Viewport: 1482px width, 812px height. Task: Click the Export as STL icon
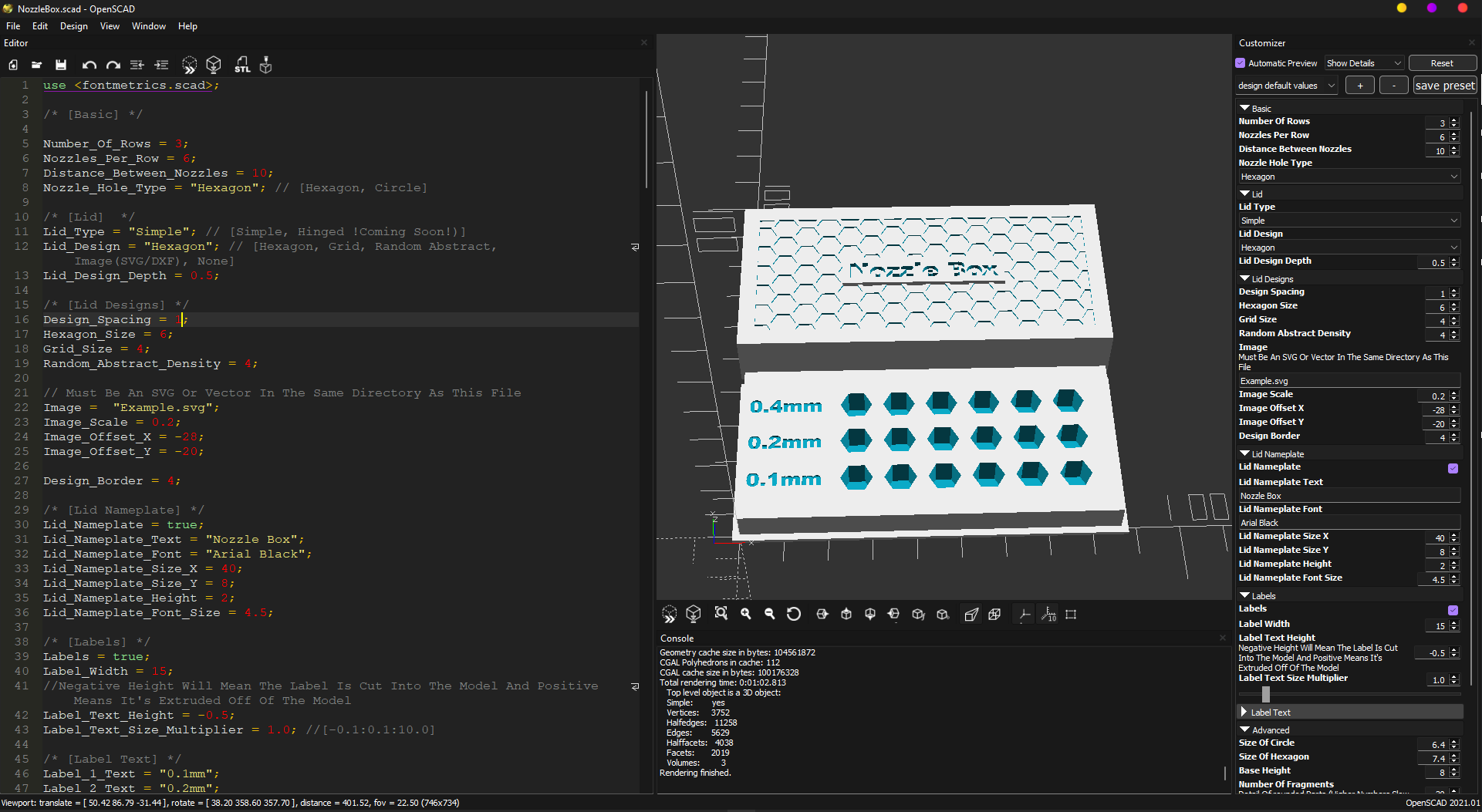tap(242, 66)
